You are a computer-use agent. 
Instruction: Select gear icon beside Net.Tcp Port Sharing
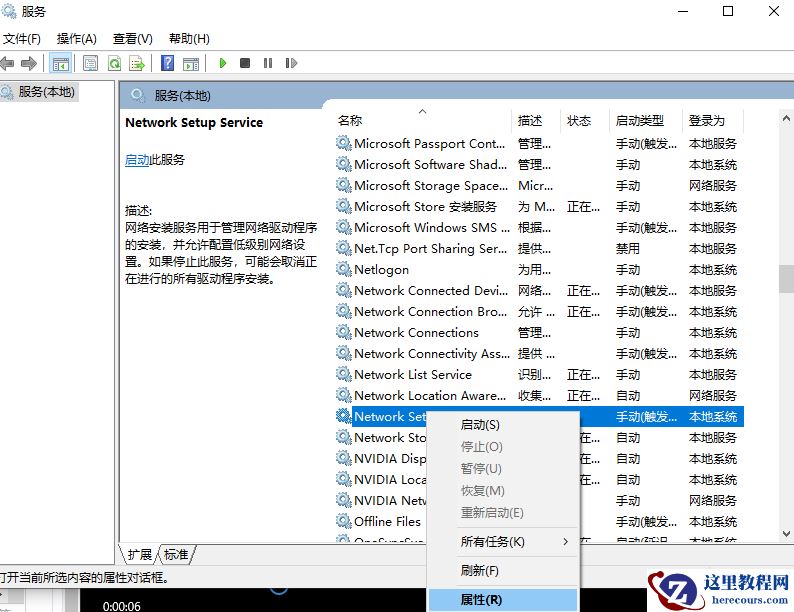click(344, 248)
